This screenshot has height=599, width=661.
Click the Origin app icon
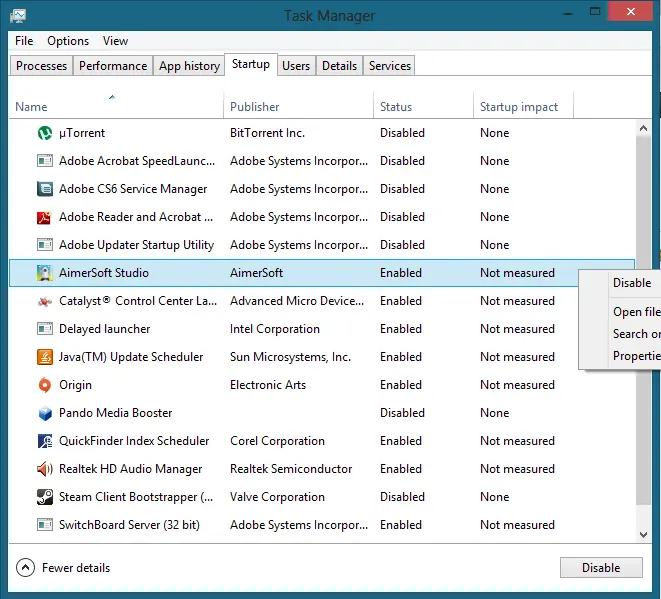[45, 385]
